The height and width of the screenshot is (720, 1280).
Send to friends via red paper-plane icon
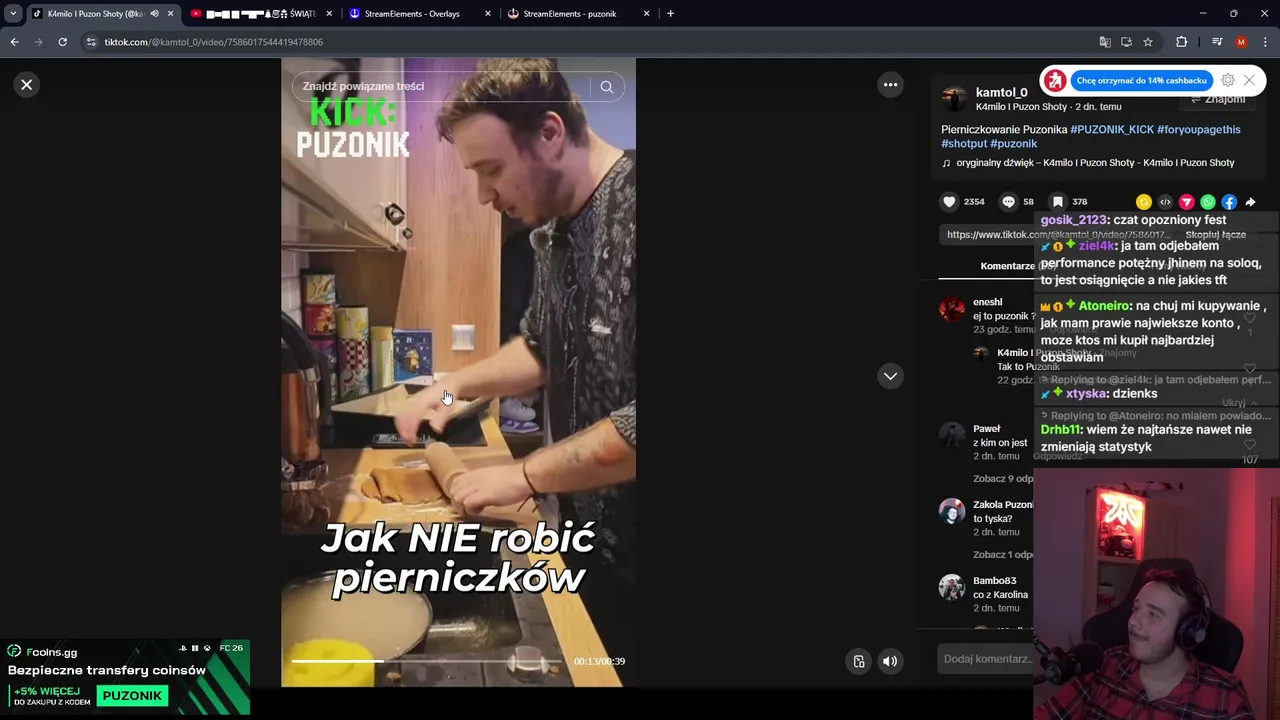point(1186,202)
